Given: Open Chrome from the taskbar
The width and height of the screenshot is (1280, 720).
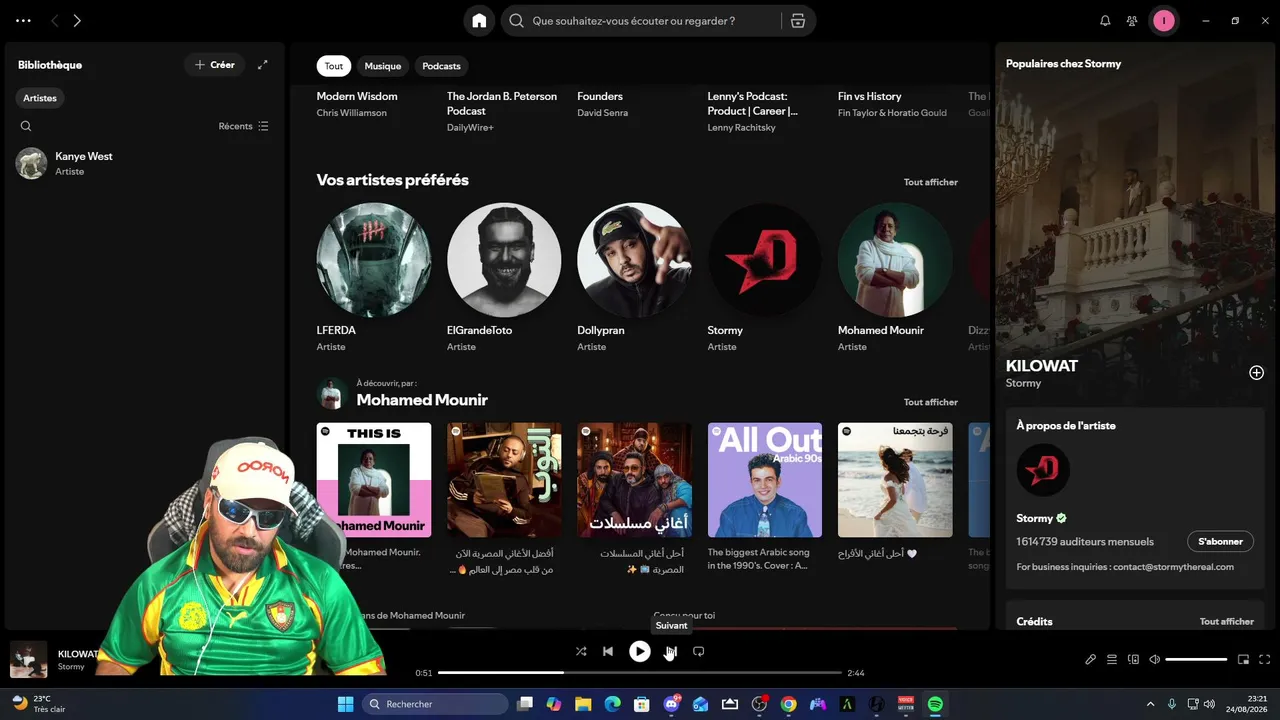Looking at the screenshot, I should 789,704.
